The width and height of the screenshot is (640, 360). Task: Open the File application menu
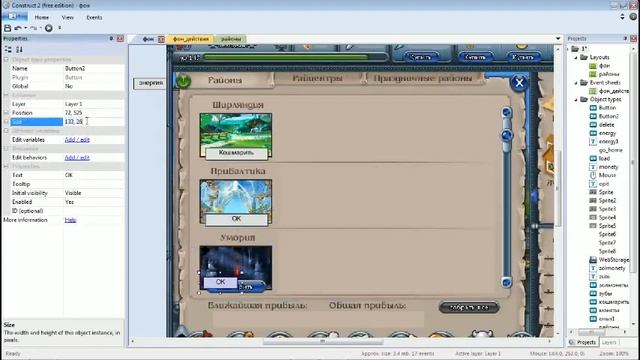pyautogui.click(x=15, y=17)
